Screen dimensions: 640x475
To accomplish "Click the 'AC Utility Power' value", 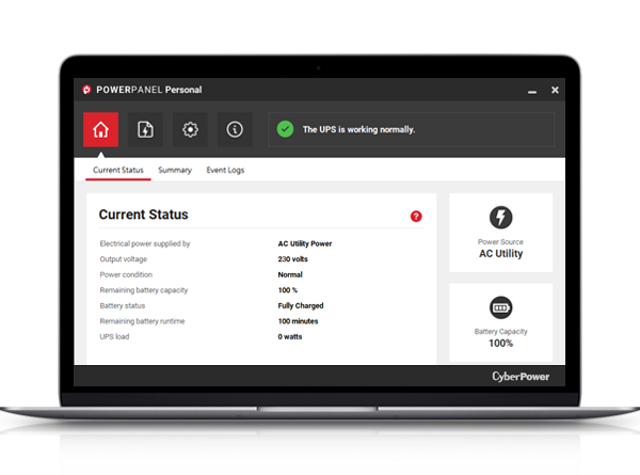I will (305, 244).
